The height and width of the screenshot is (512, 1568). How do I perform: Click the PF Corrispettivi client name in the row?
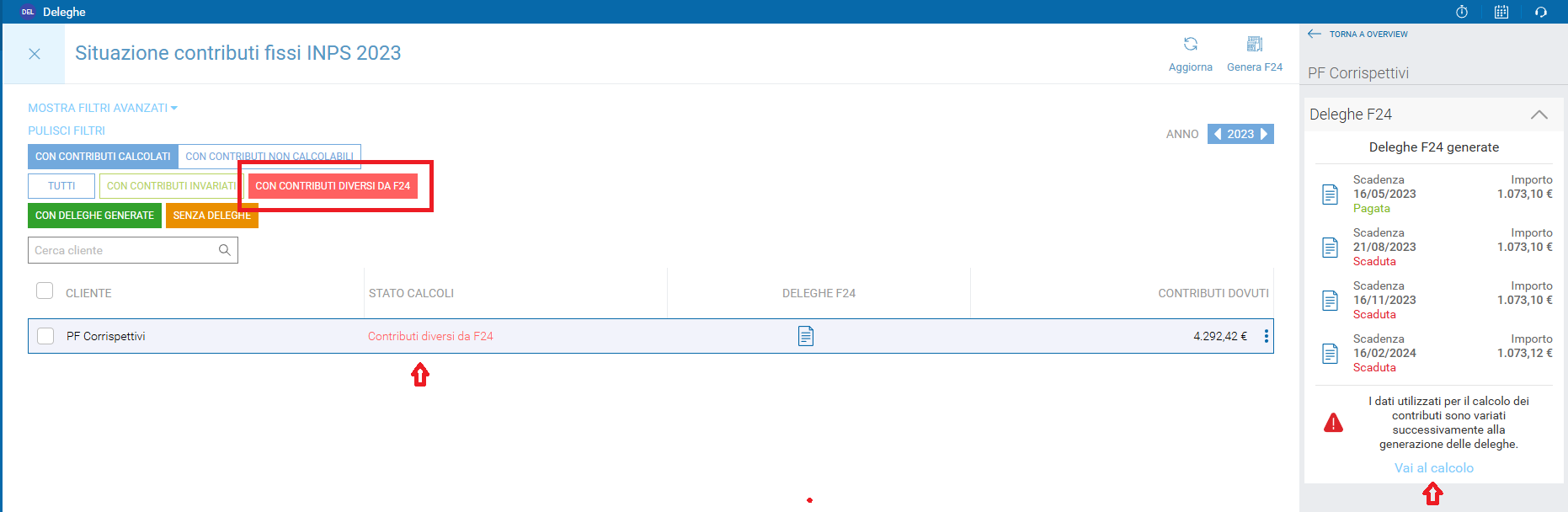point(106,336)
